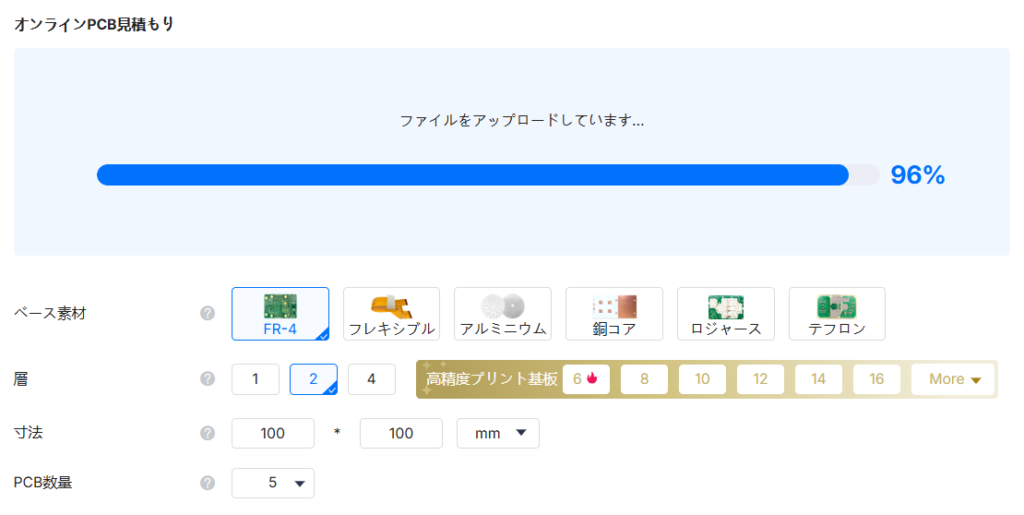Click help icon beside 層 label
The height and width of the screenshot is (515, 1024).
click(208, 379)
